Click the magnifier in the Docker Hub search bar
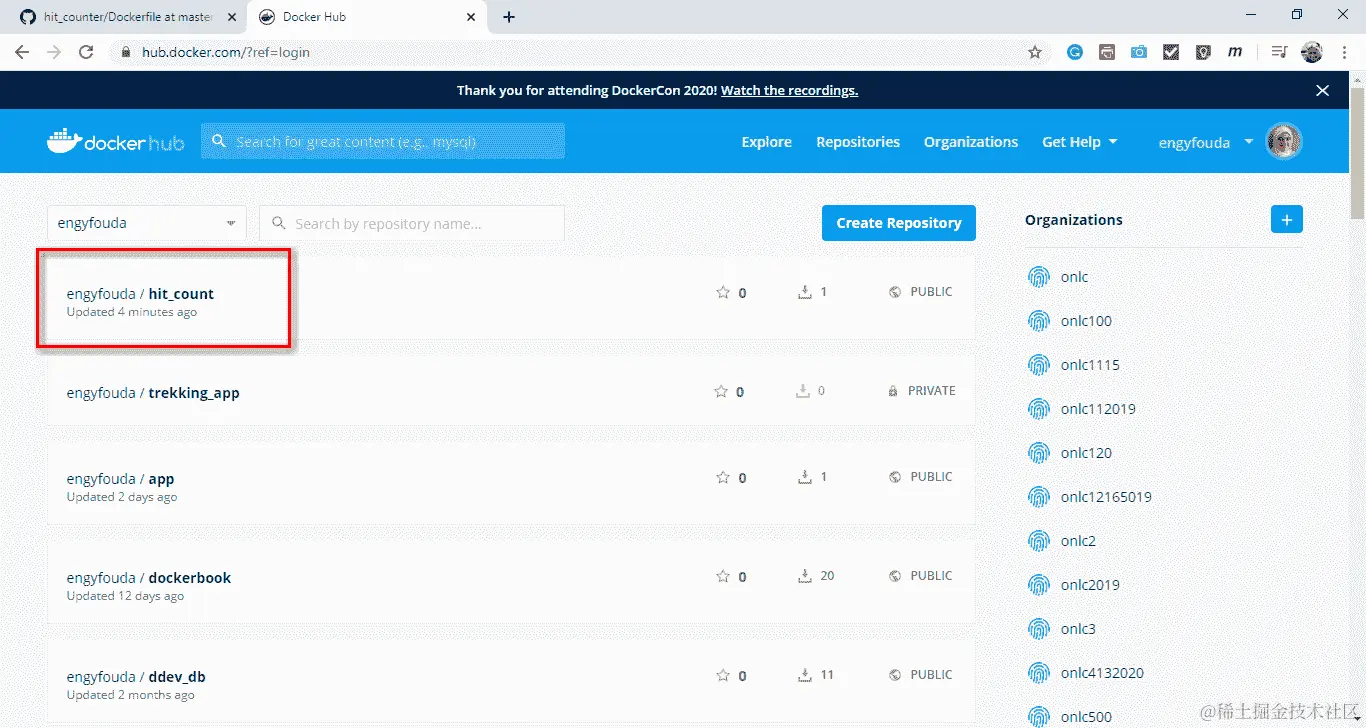Screen dimensions: 1366x728 [x=219, y=141]
